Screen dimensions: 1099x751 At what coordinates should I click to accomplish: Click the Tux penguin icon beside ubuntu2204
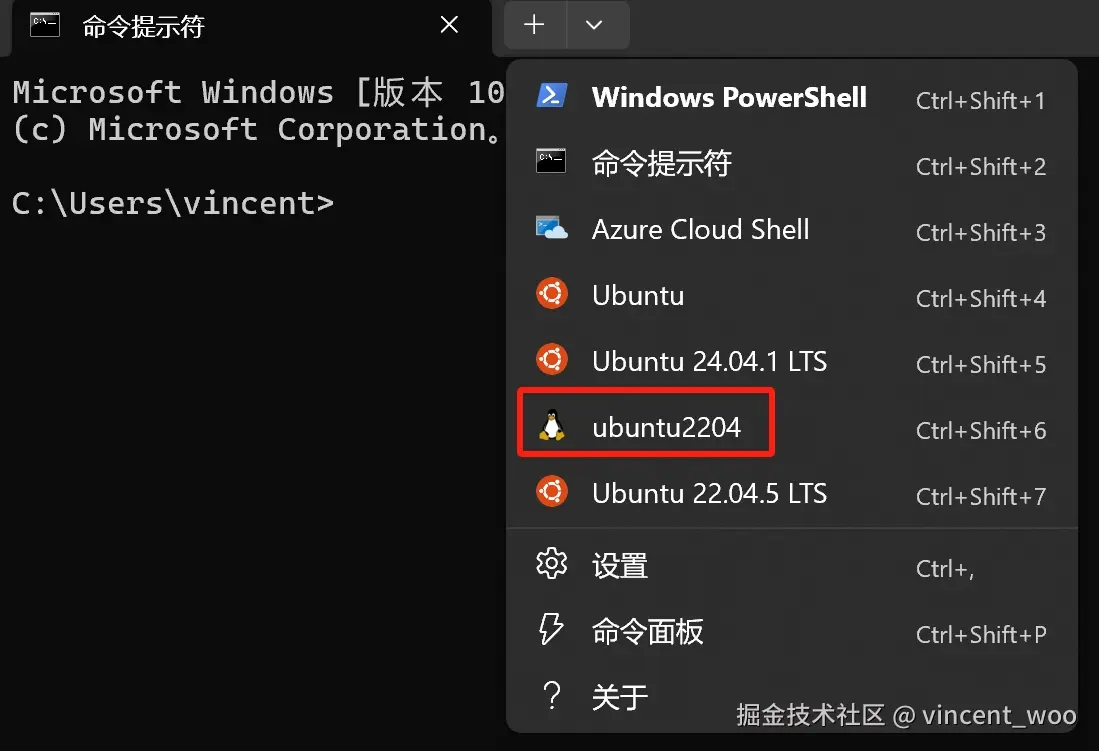tap(552, 427)
